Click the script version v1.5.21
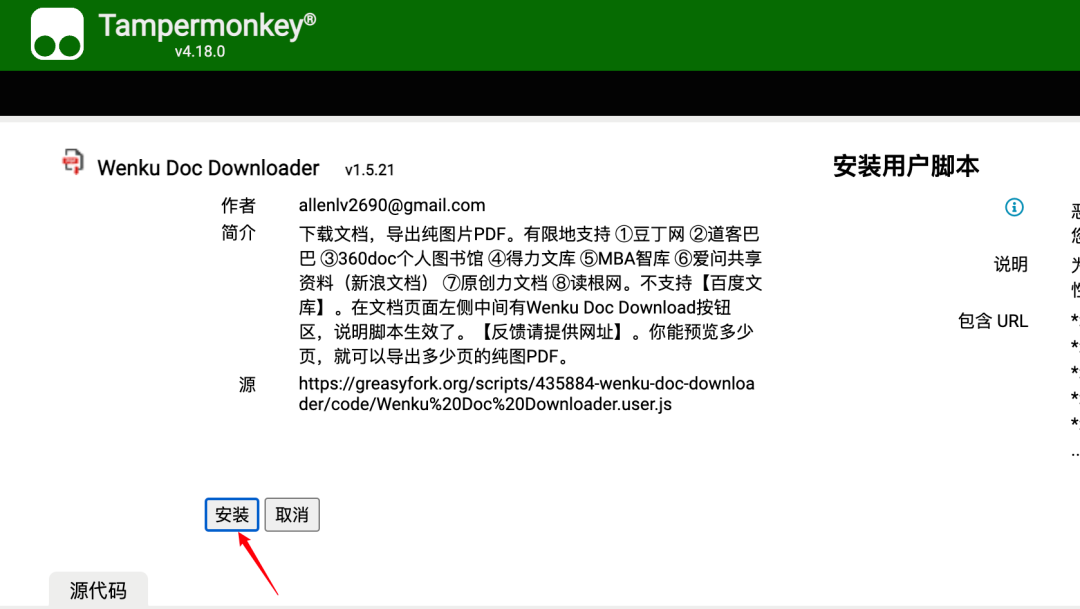 tap(370, 170)
